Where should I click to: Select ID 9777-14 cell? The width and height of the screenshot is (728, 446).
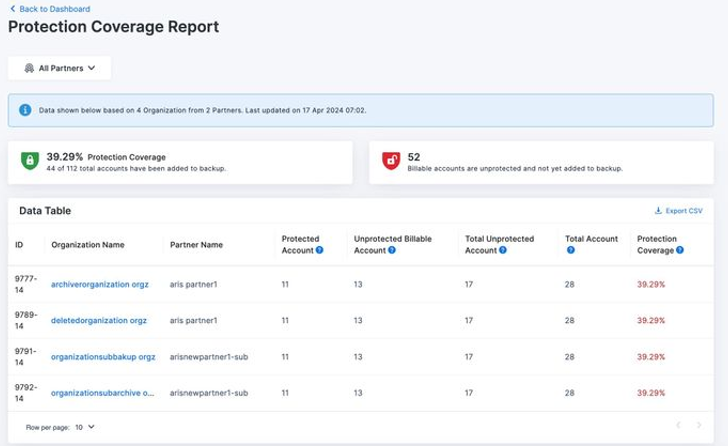(25, 284)
